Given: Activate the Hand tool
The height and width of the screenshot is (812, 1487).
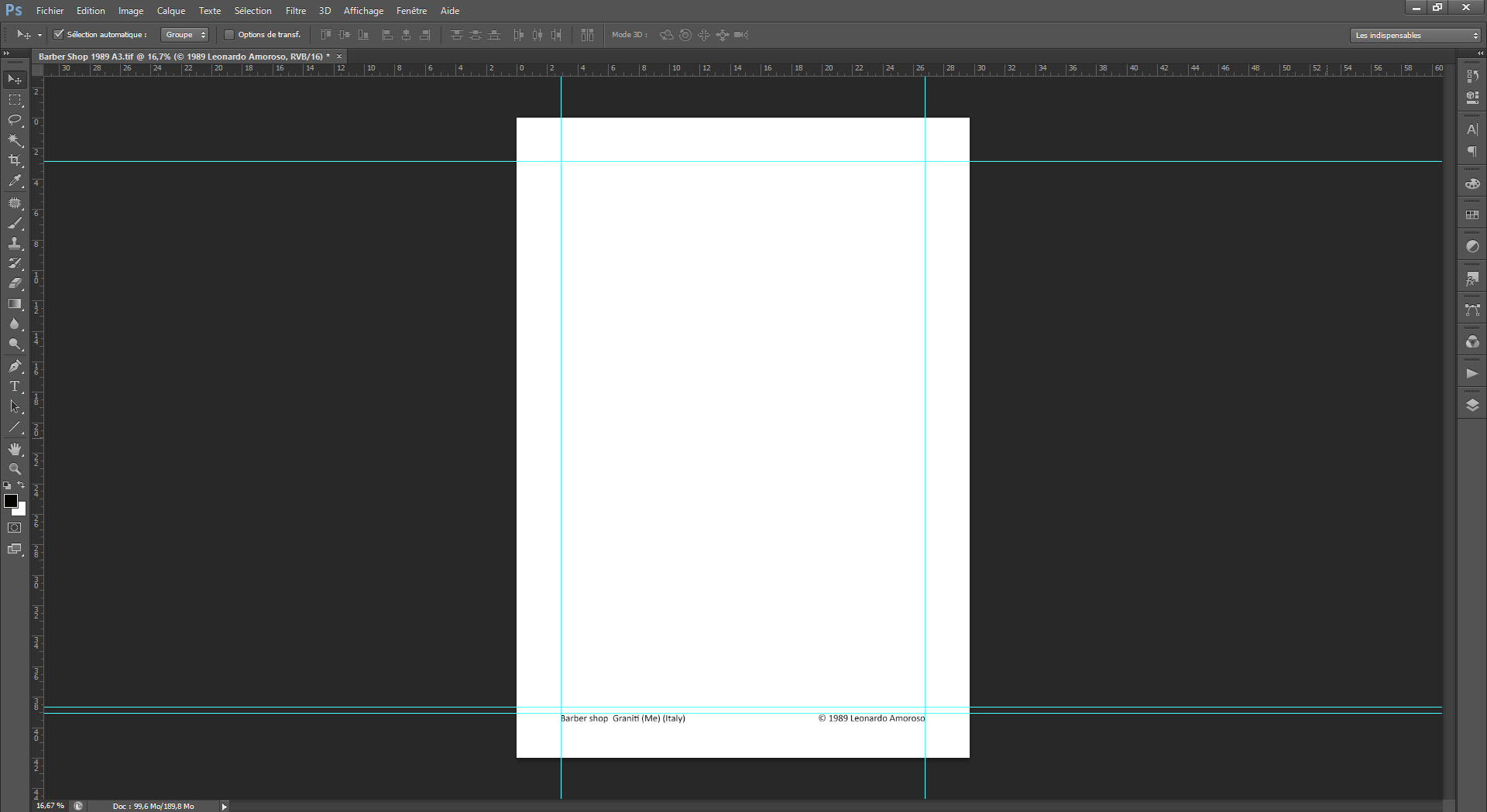Looking at the screenshot, I should pyautogui.click(x=15, y=449).
